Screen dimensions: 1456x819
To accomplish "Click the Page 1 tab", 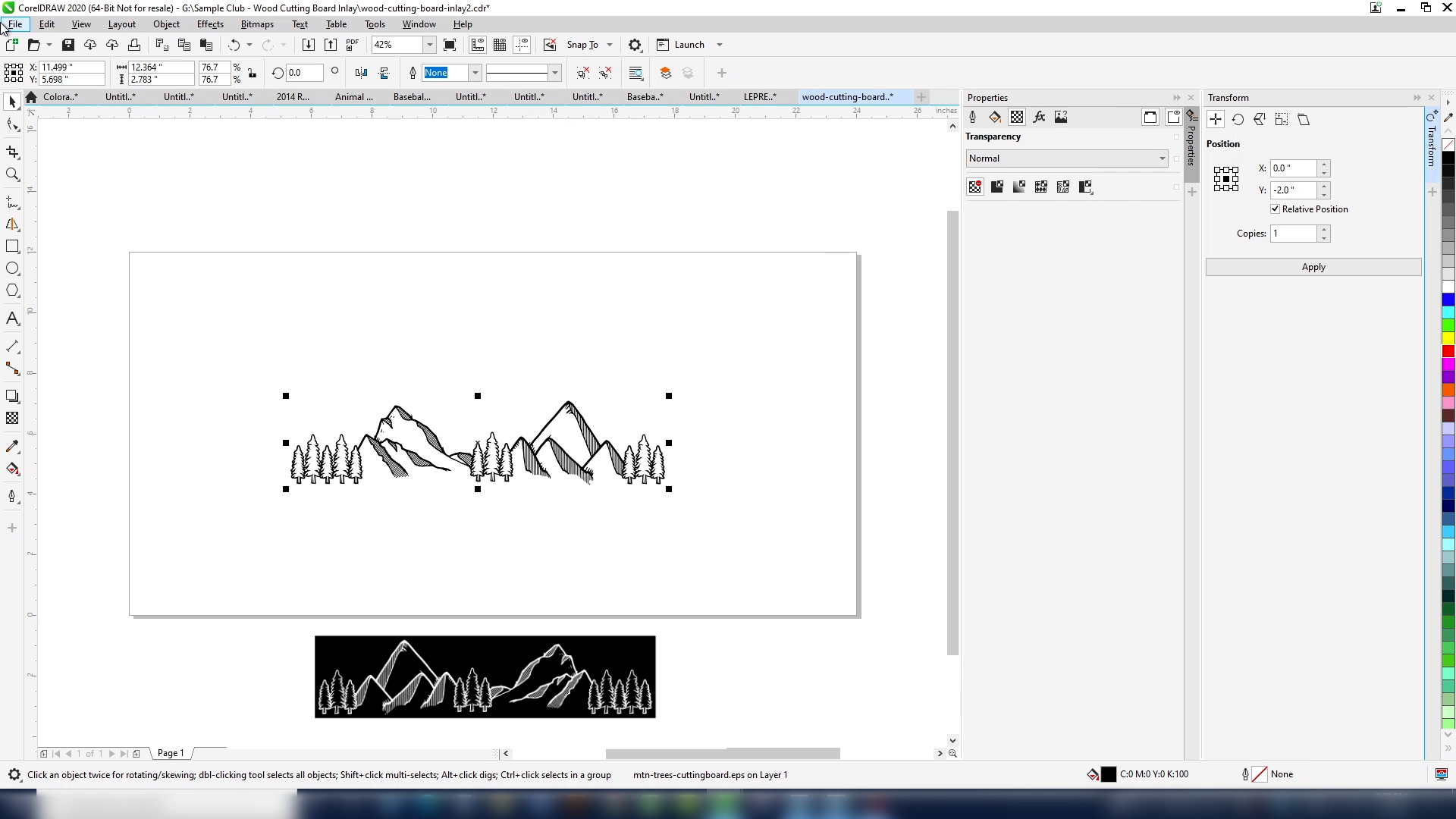I will (171, 753).
